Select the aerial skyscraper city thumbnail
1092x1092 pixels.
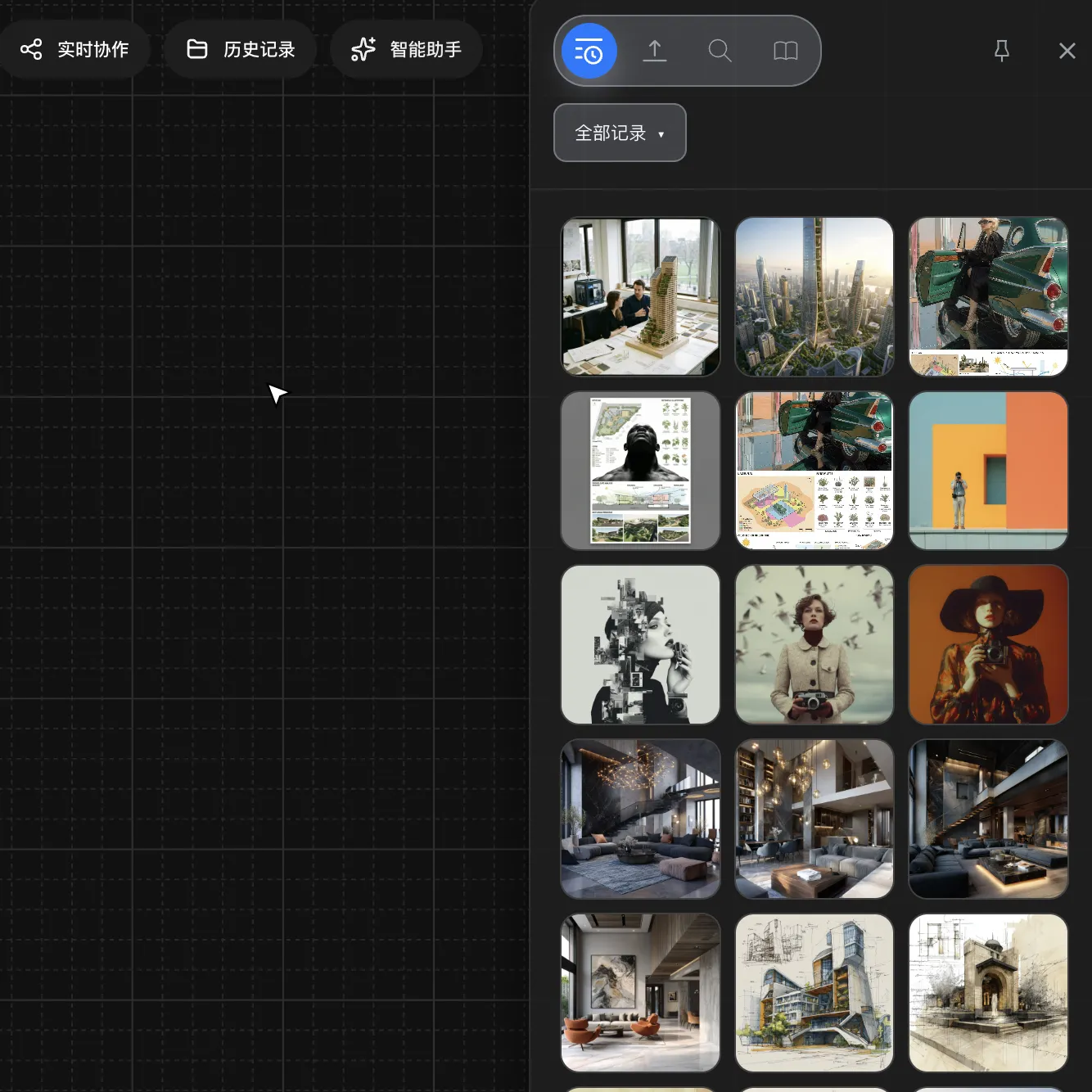coord(814,296)
